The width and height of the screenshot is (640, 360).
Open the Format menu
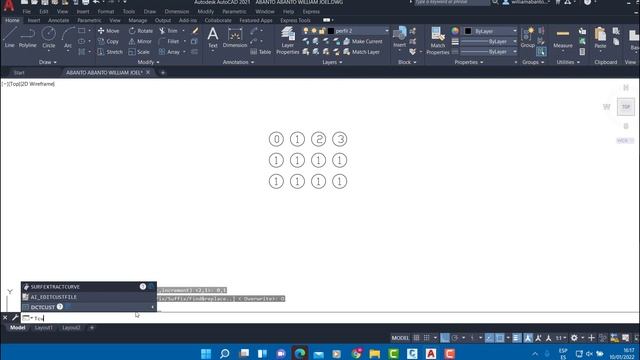[x=106, y=11]
